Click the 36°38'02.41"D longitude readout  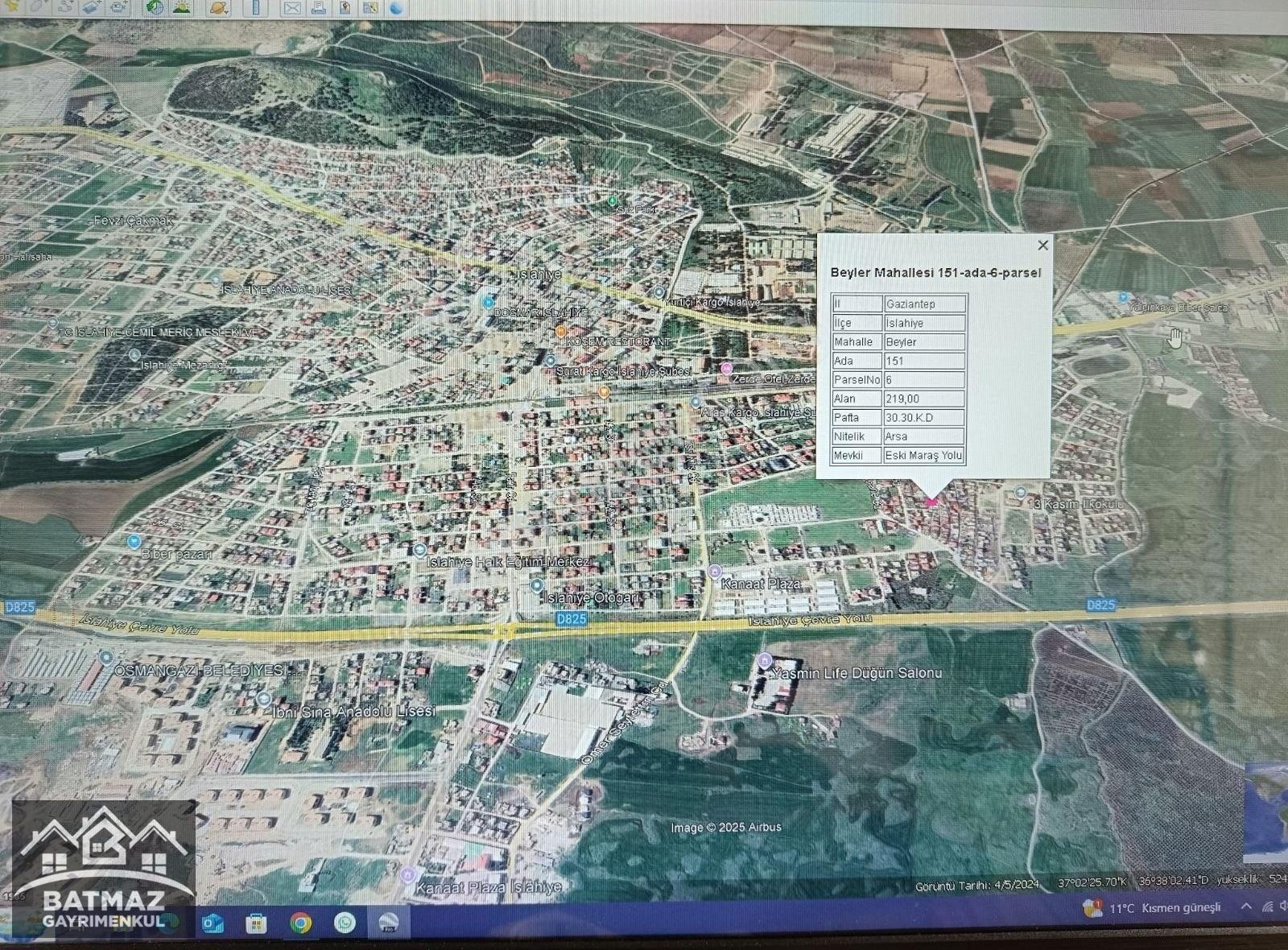(1174, 881)
